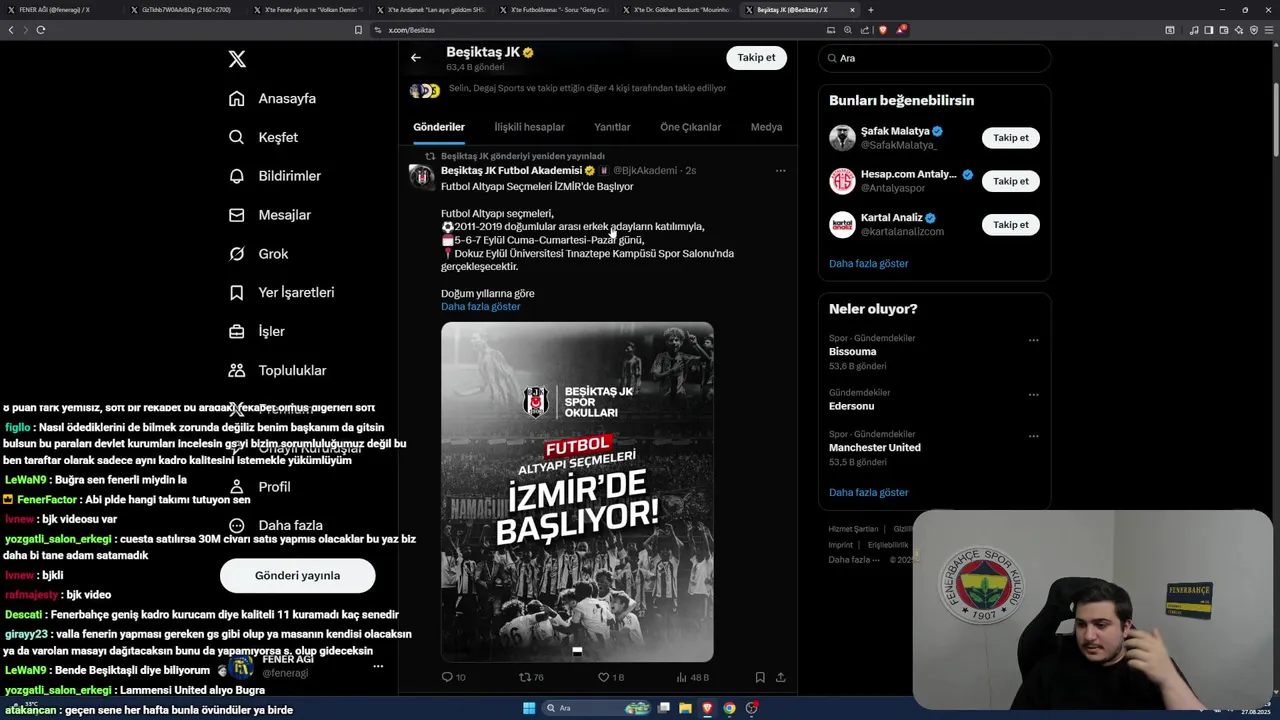
Task: Switch to Öne Çıkanlar tab
Action: click(x=690, y=127)
